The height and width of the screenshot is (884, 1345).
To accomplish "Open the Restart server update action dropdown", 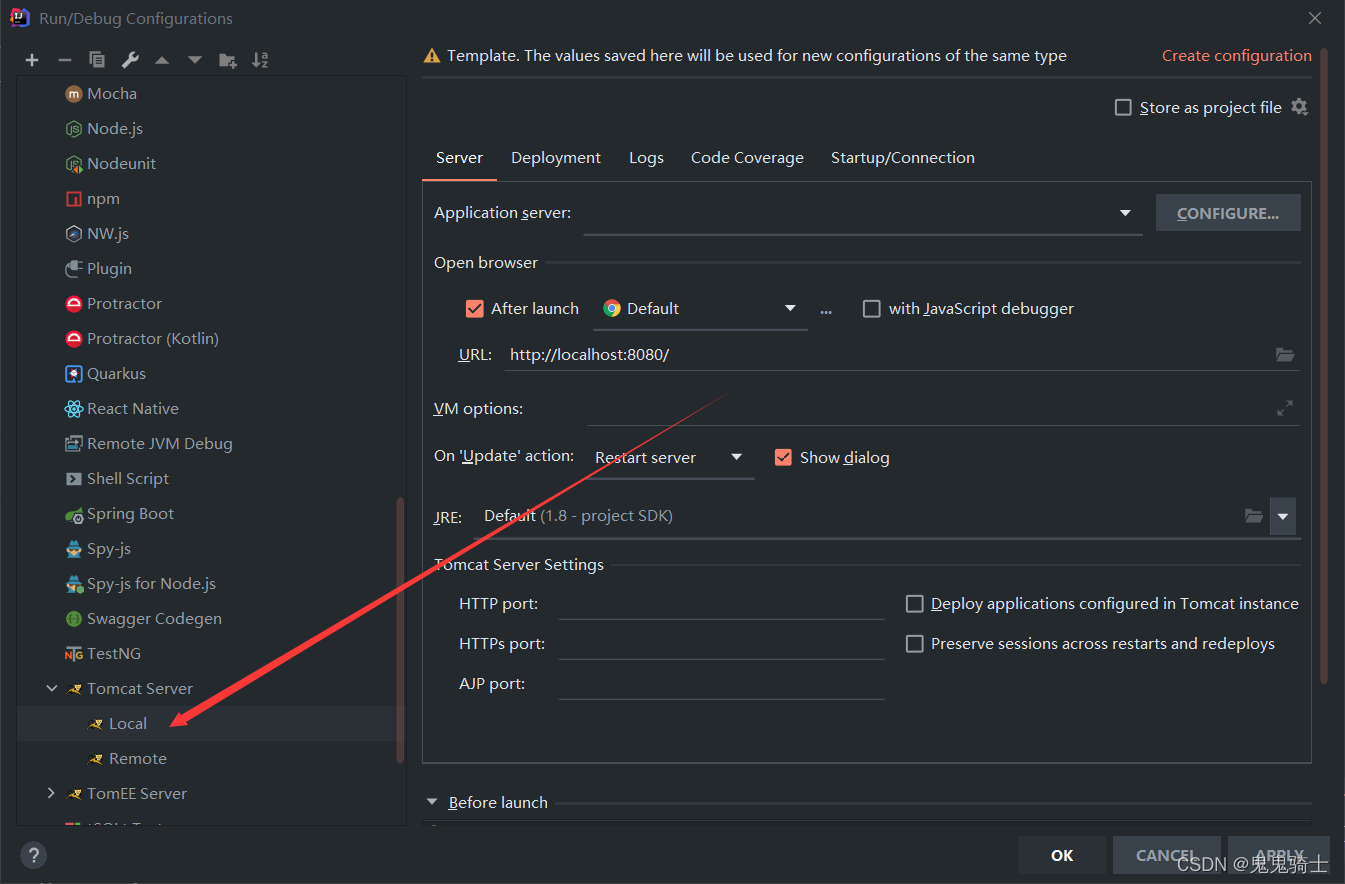I will (x=737, y=457).
